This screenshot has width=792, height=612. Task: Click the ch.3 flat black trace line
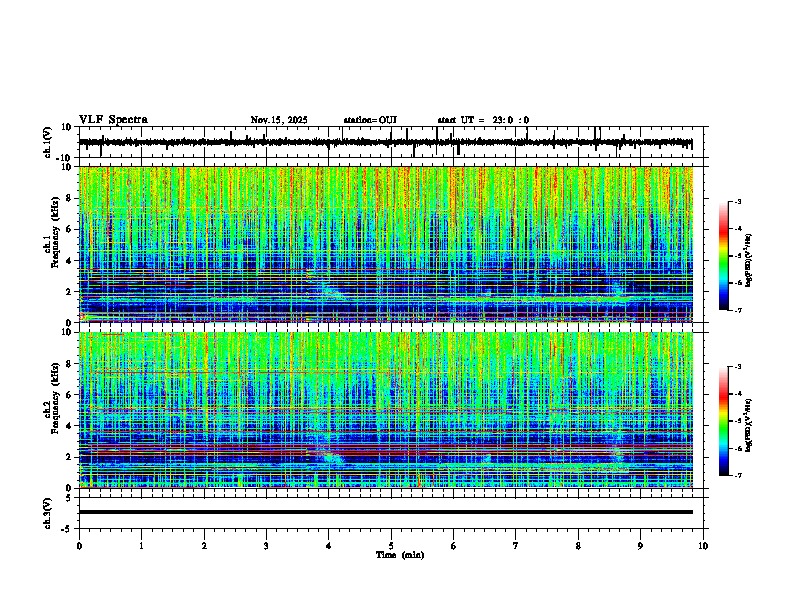[385, 512]
